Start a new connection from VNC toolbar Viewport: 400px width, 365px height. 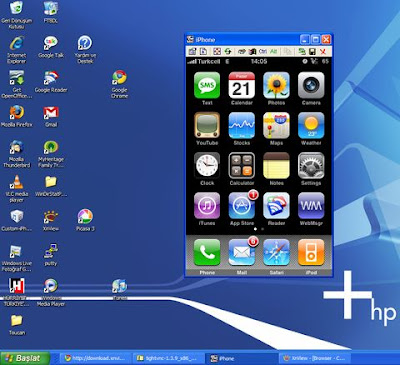pos(302,51)
